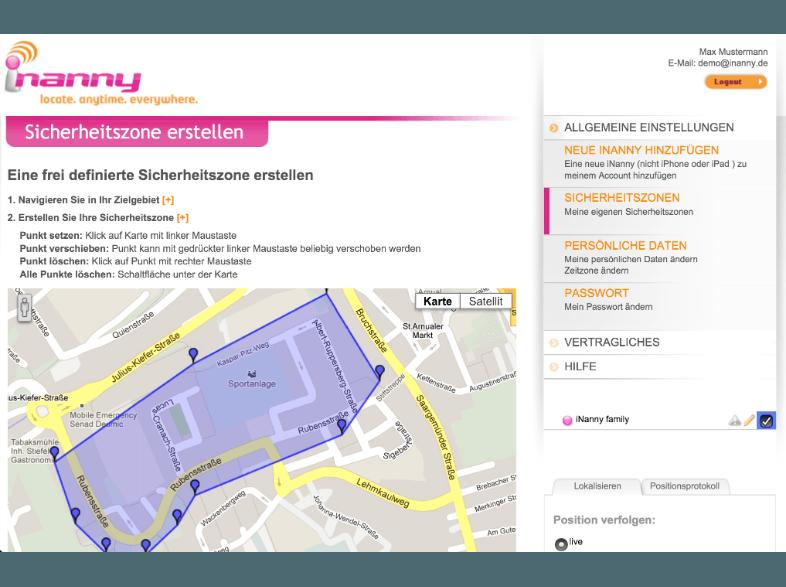The width and height of the screenshot is (786, 587).
Task: Click the warning triangle icon for iNanny family
Action: [x=734, y=421]
